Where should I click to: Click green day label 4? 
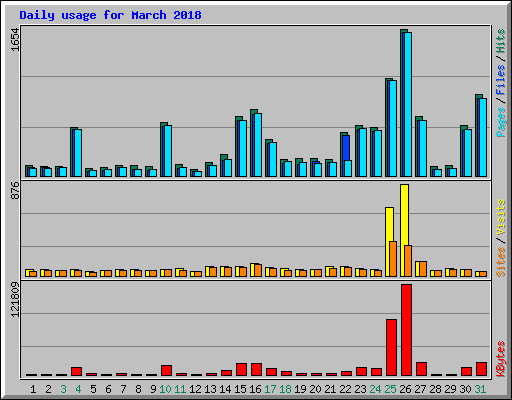pos(78,389)
